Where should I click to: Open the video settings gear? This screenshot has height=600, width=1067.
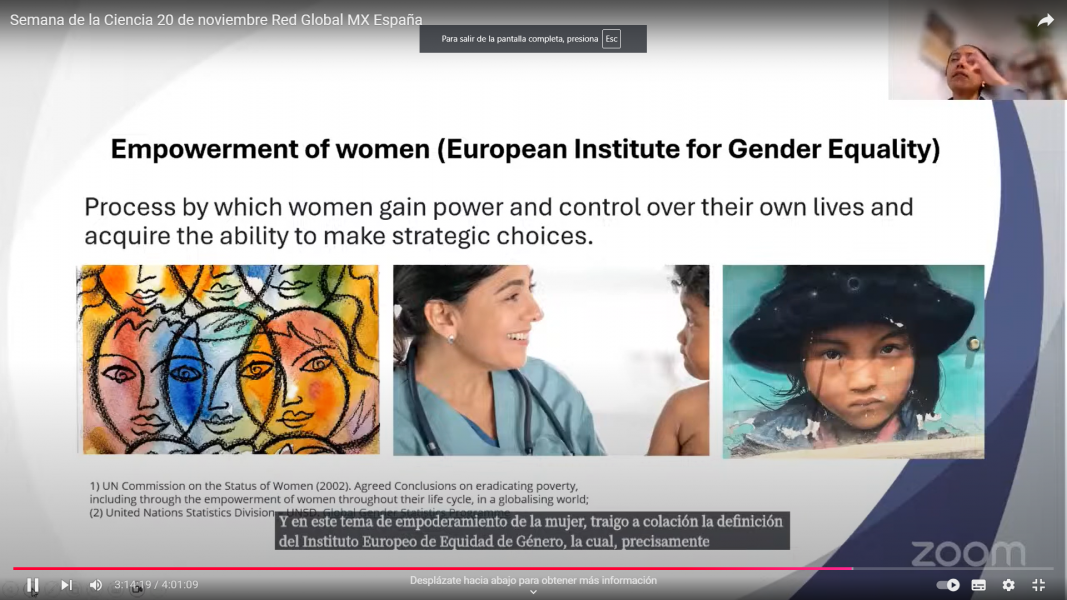1008,585
